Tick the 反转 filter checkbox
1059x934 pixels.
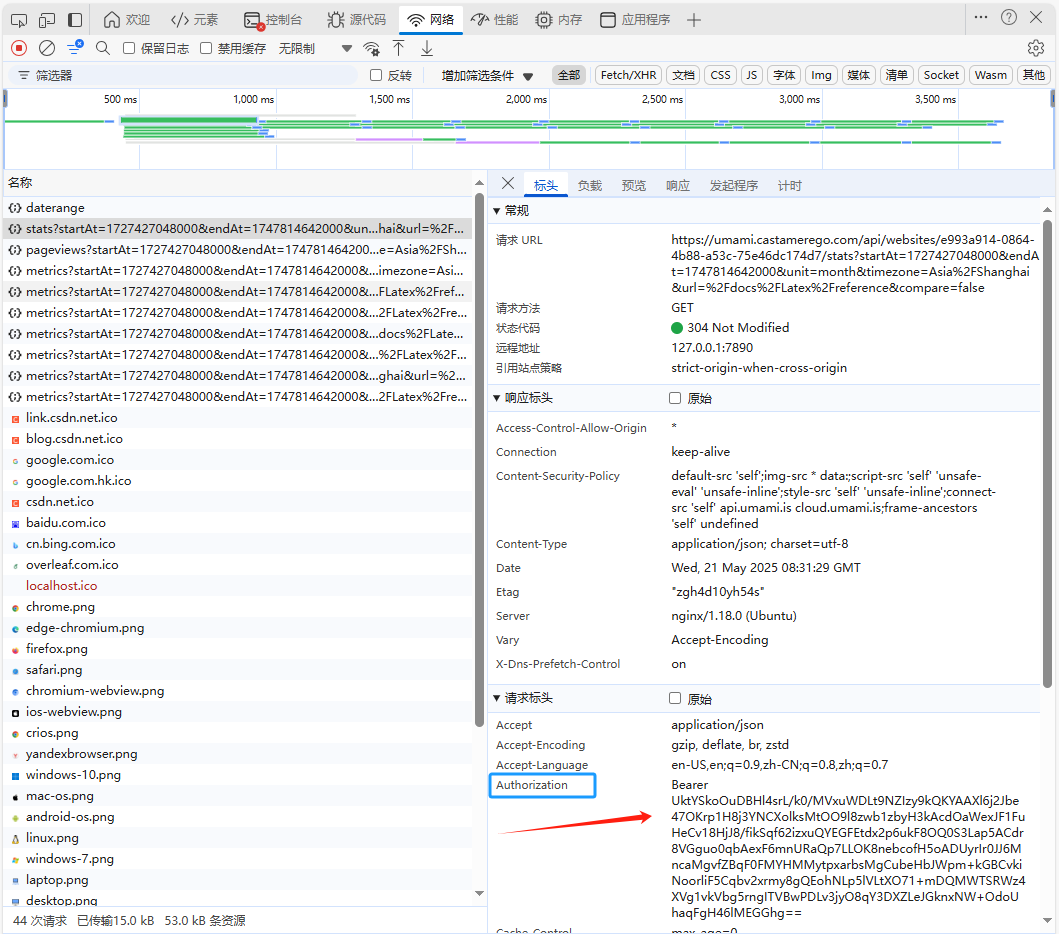click(x=376, y=75)
